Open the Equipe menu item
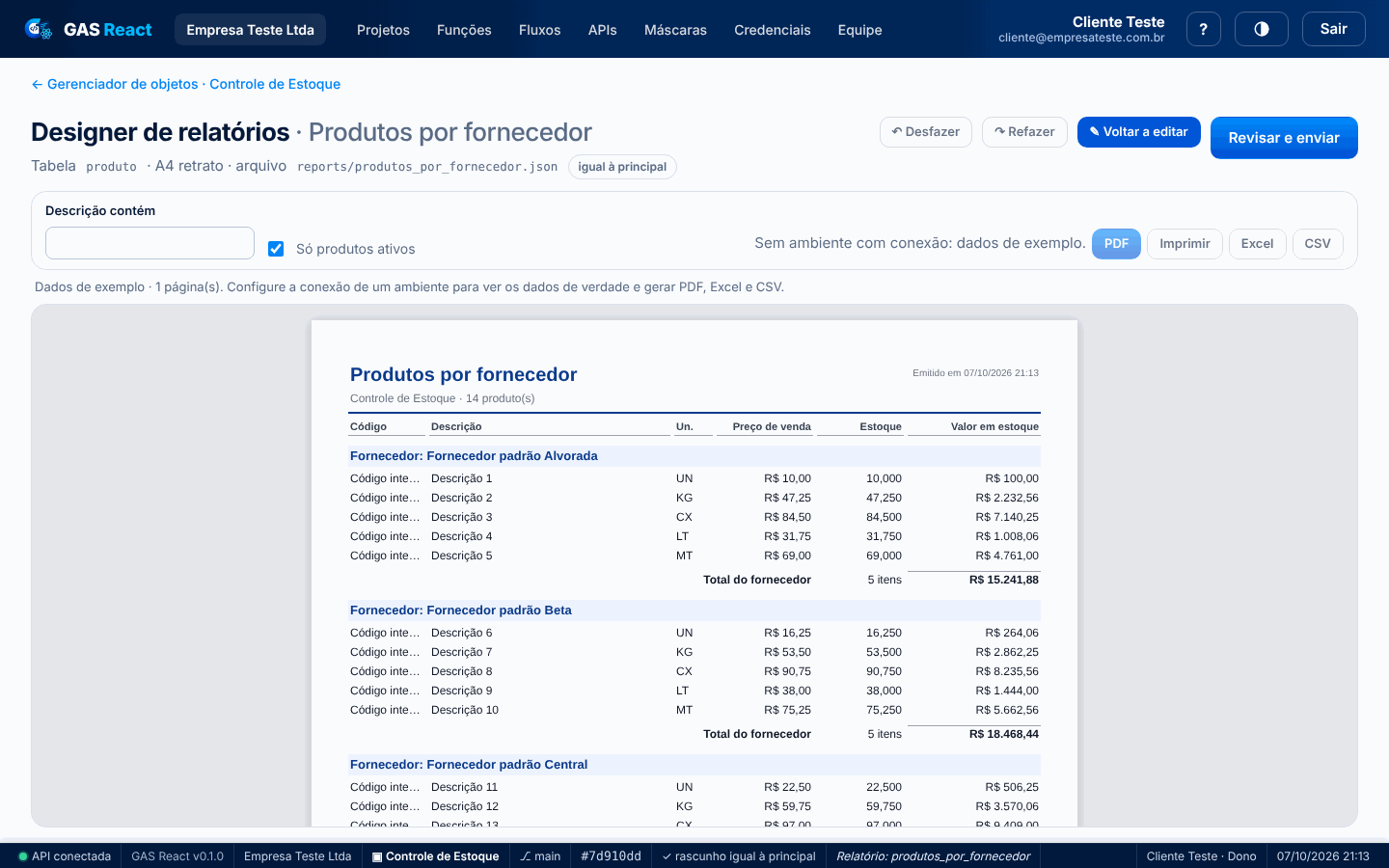1389x868 pixels. click(x=860, y=30)
